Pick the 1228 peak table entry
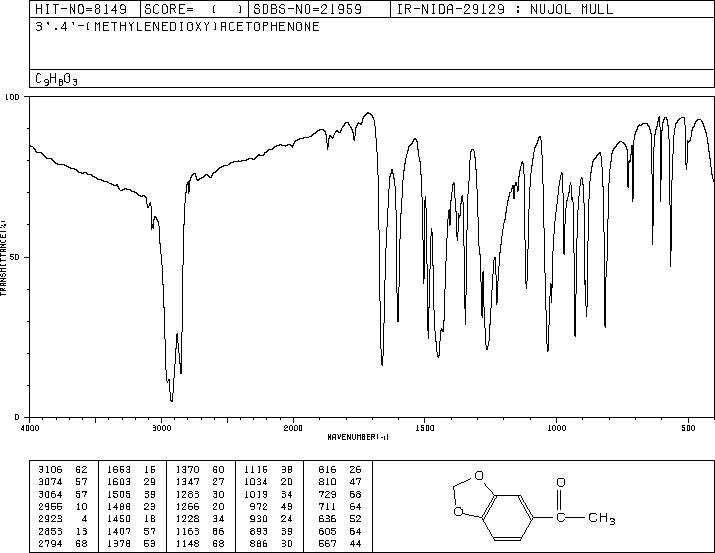Screen dimensions: 715x553 click(x=200, y=519)
